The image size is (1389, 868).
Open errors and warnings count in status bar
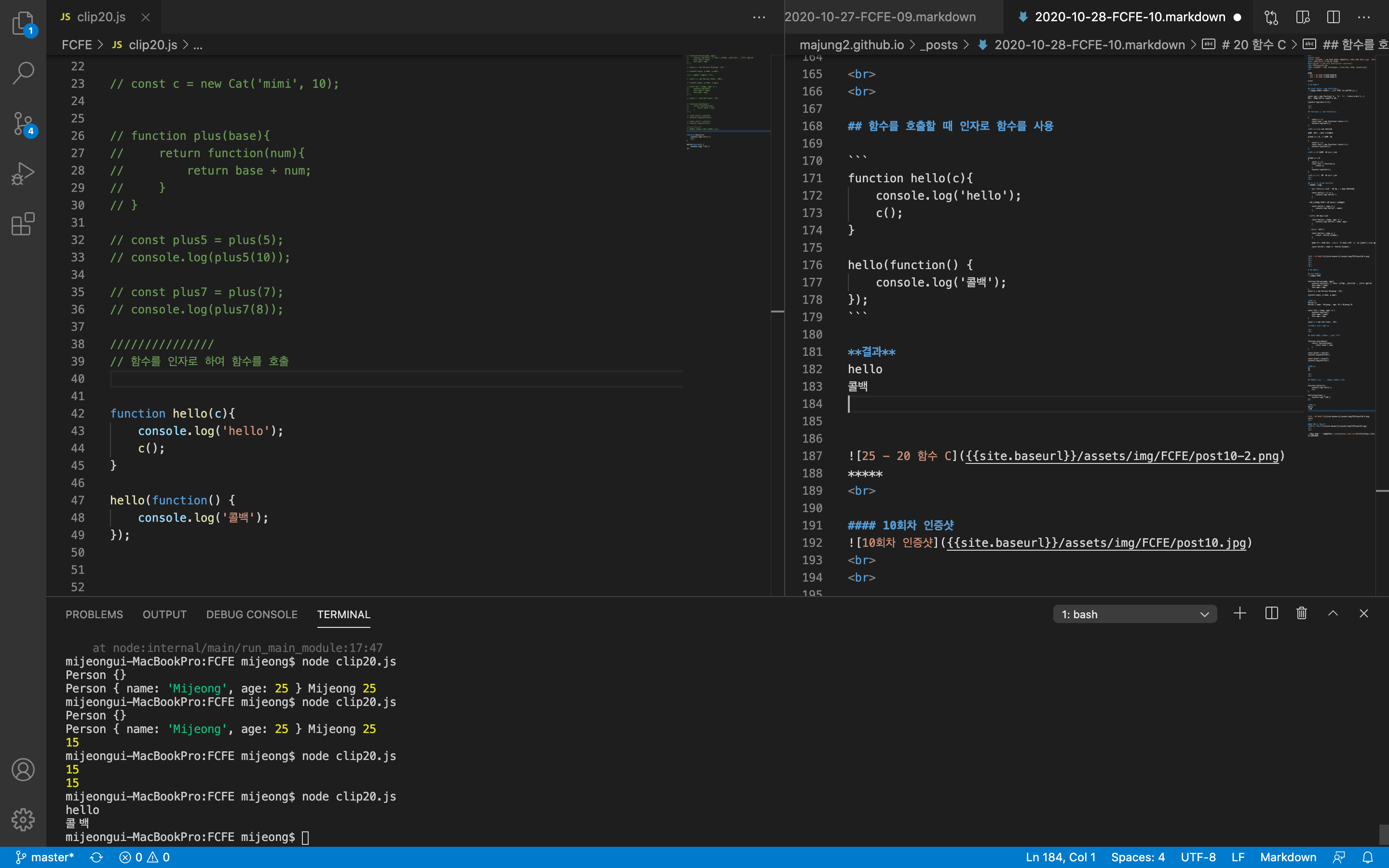tap(144, 857)
